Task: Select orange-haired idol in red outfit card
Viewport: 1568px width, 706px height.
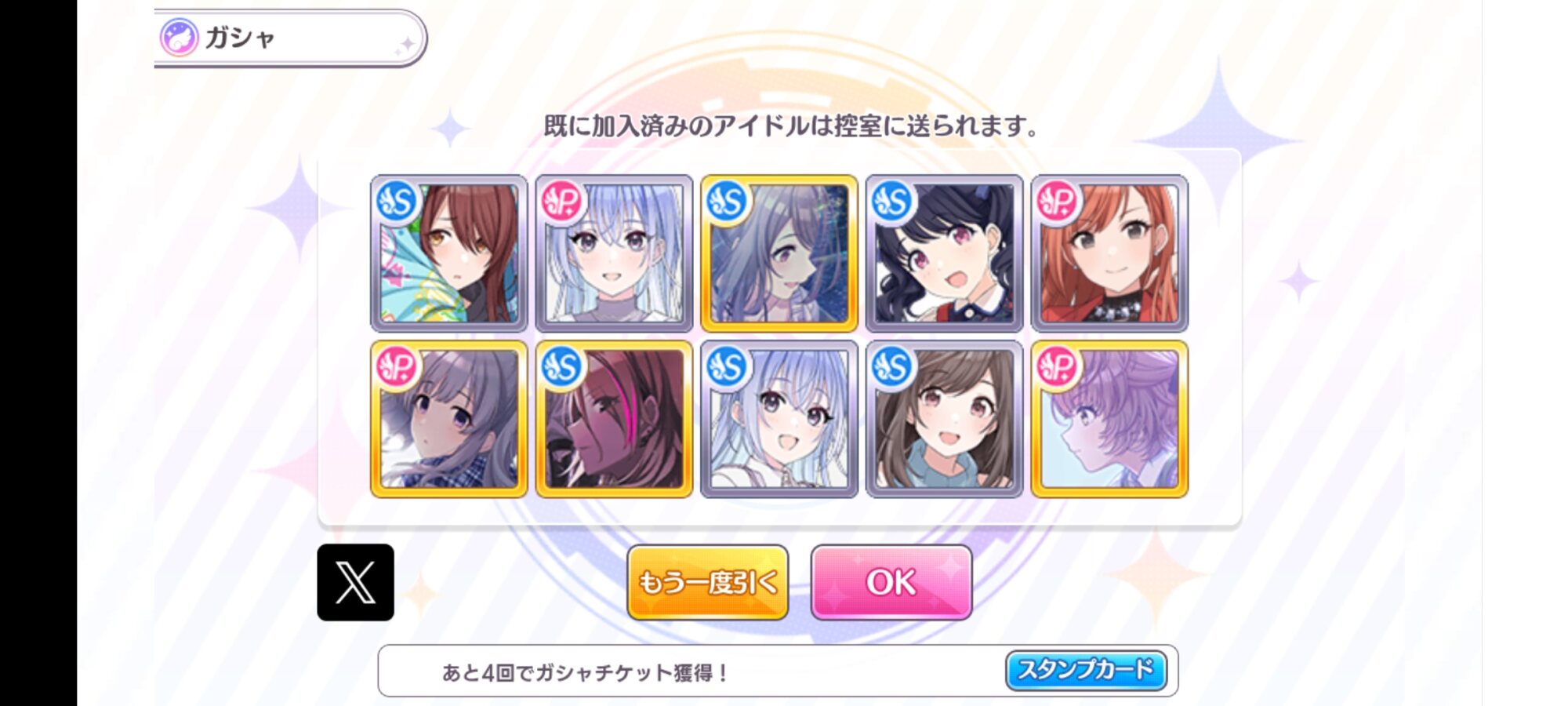Action: pos(1109,253)
